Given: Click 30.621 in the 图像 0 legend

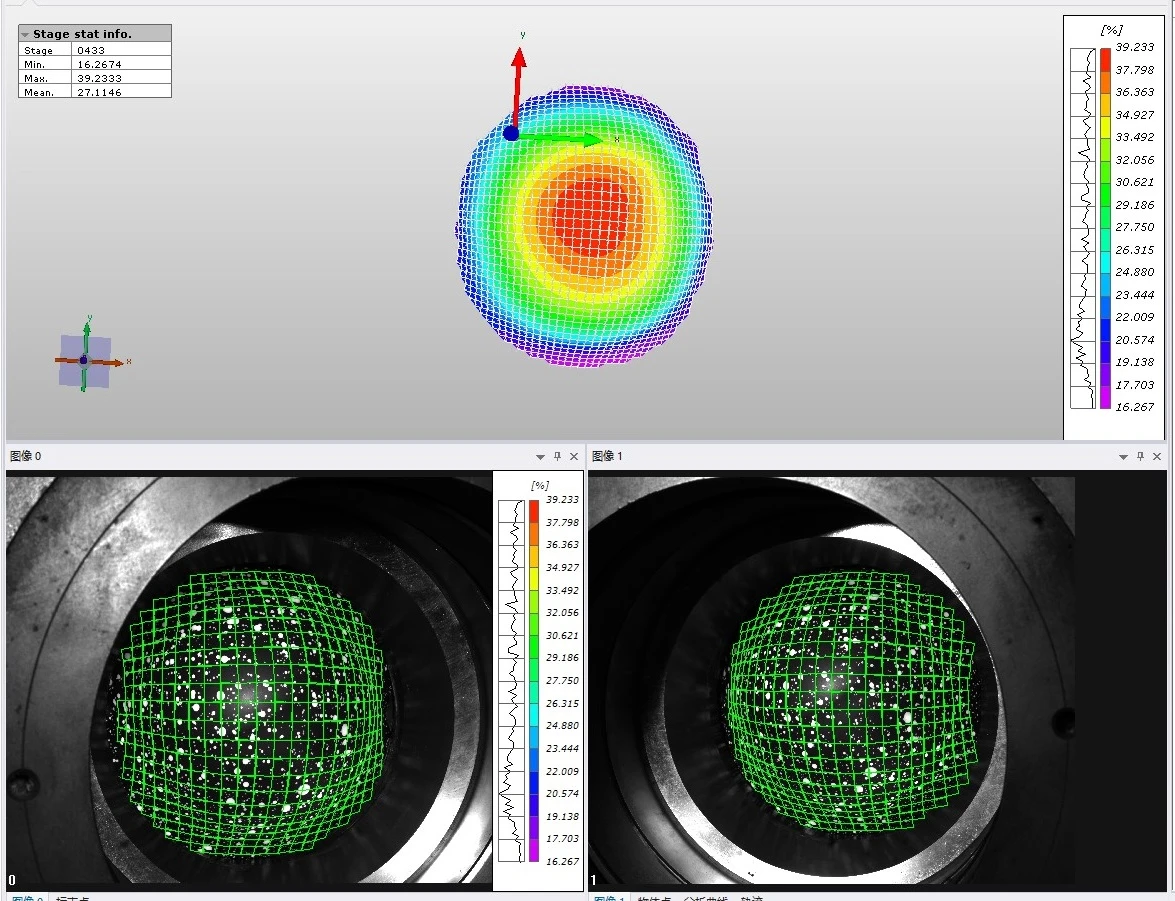Looking at the screenshot, I should (562, 635).
